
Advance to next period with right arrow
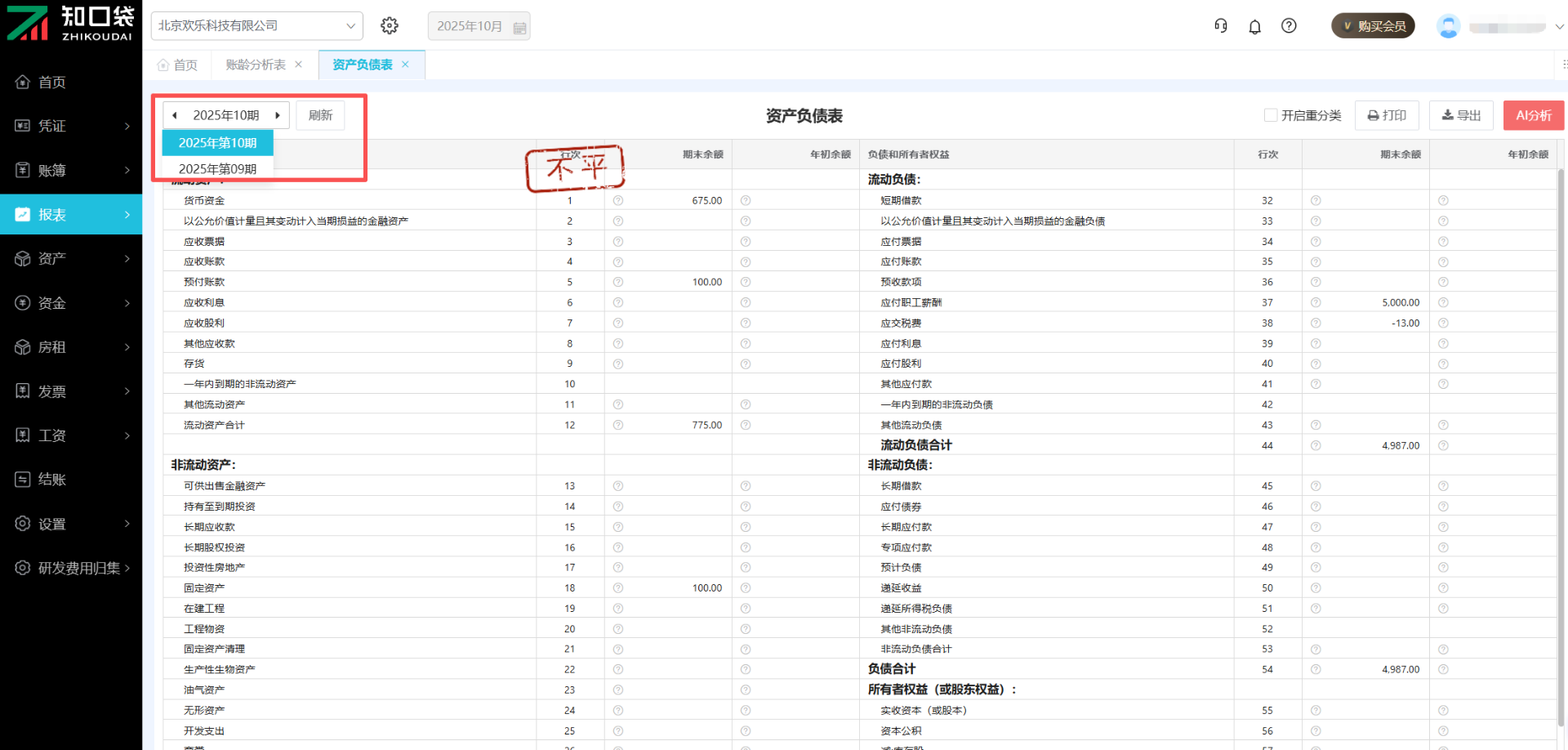278,116
